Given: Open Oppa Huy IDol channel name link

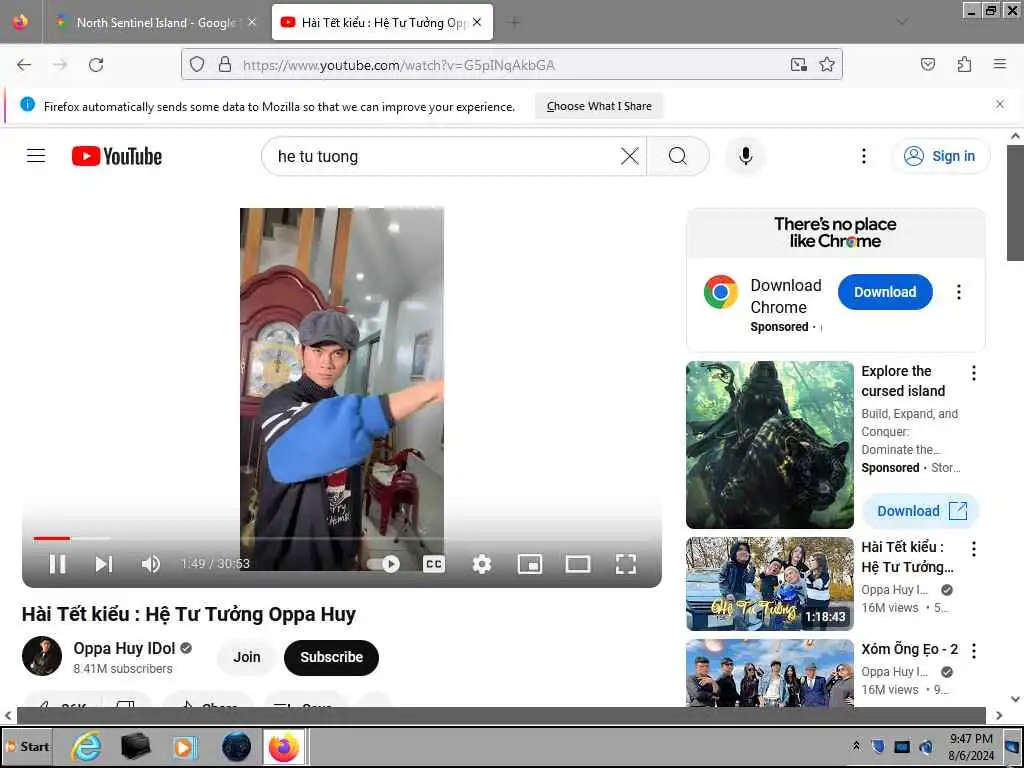Looking at the screenshot, I should (124, 648).
